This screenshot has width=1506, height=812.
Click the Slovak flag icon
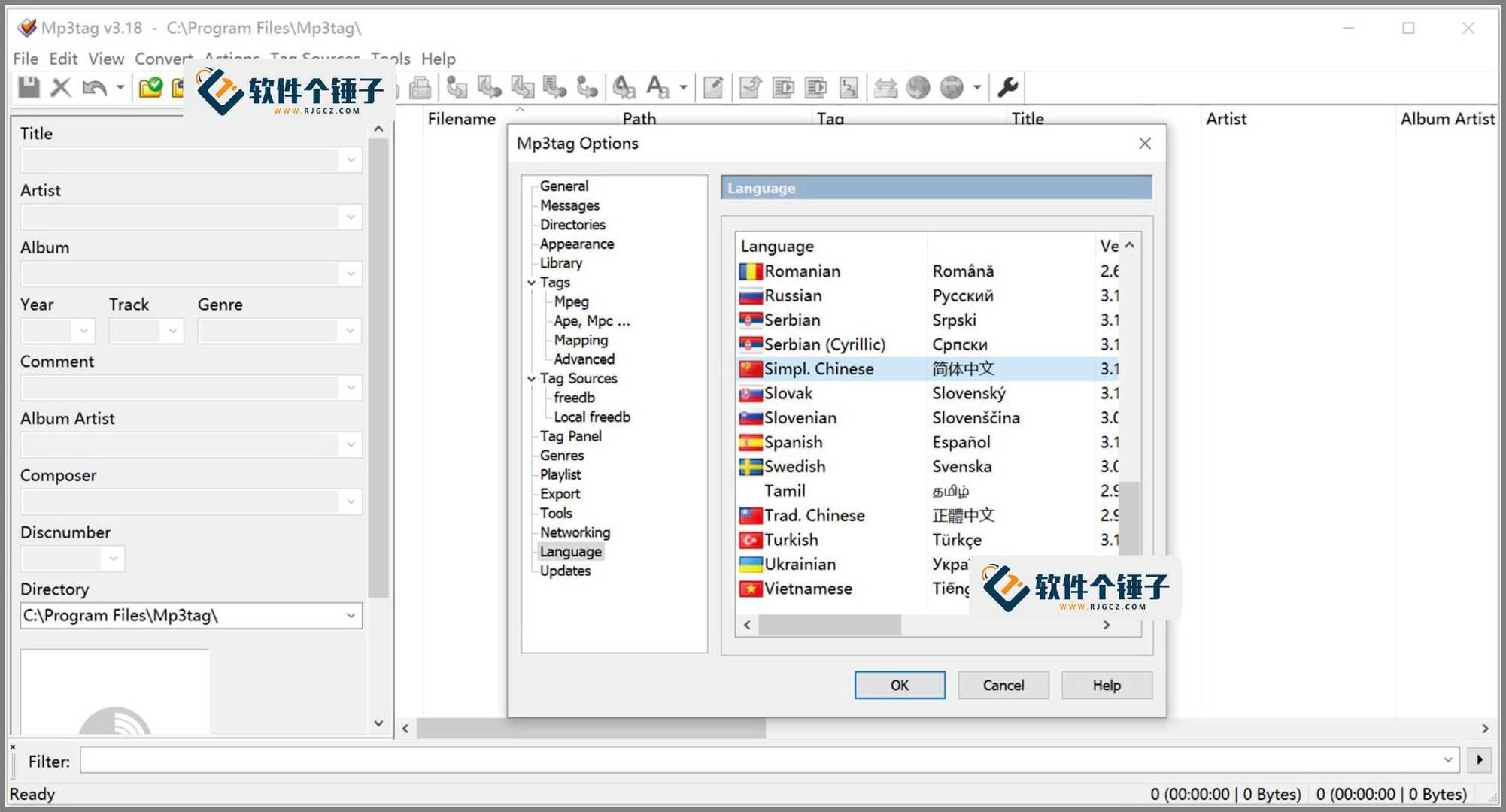point(750,393)
